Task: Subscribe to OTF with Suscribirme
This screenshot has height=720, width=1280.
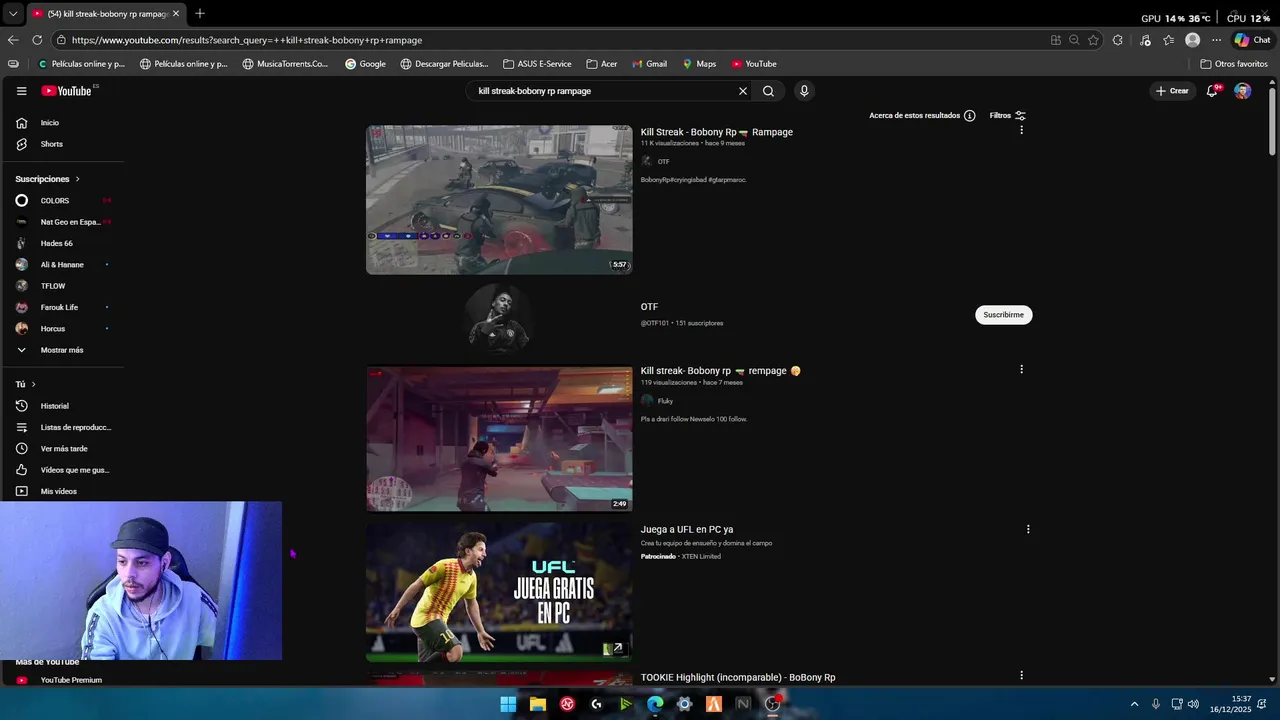Action: 1003,315
